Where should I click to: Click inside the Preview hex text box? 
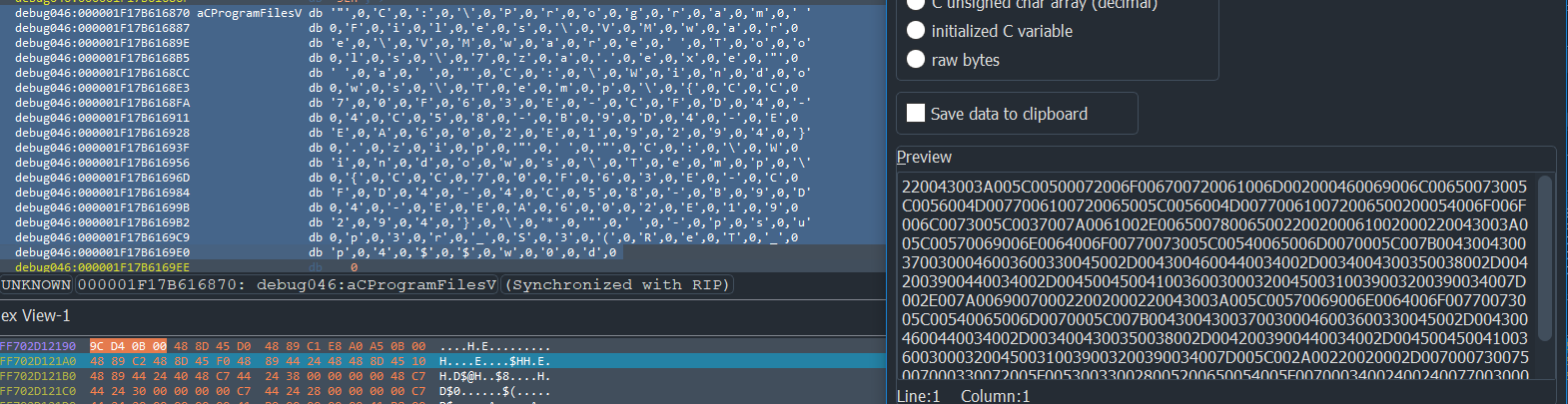tap(1215, 277)
